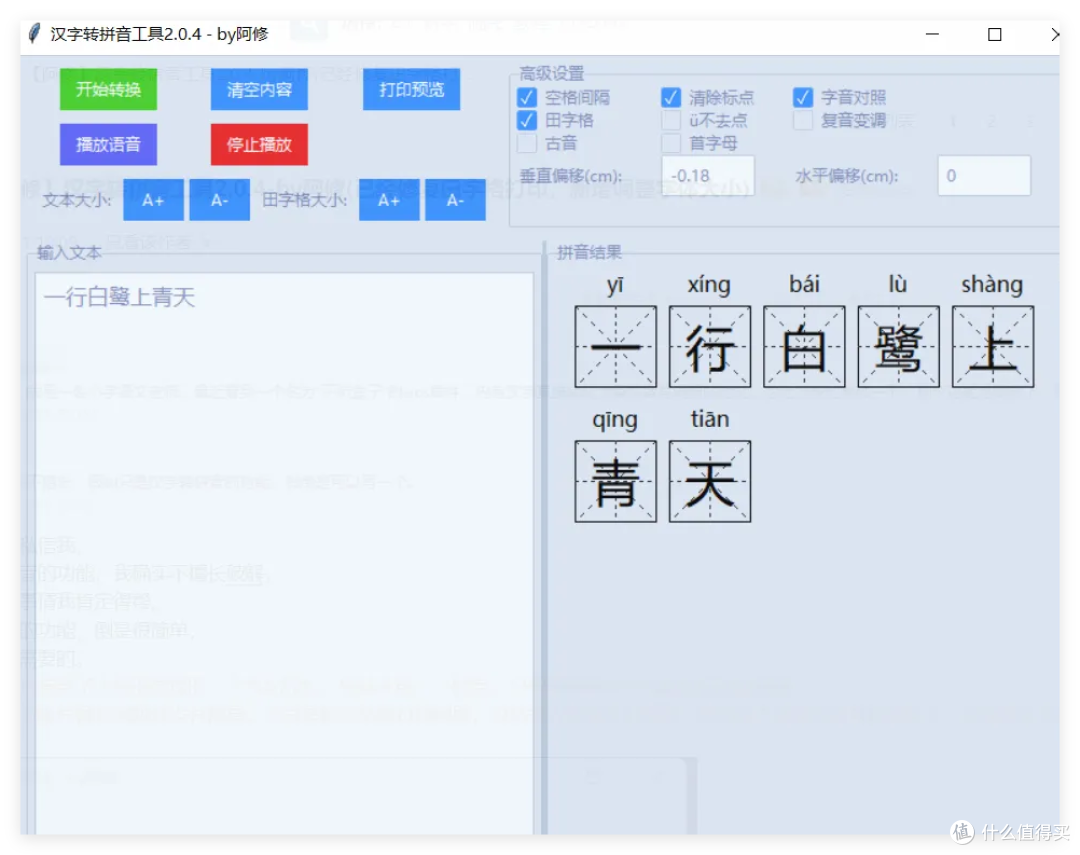The height and width of the screenshot is (855, 1080).
Task: Click the pinyin text bái
Action: click(x=804, y=284)
